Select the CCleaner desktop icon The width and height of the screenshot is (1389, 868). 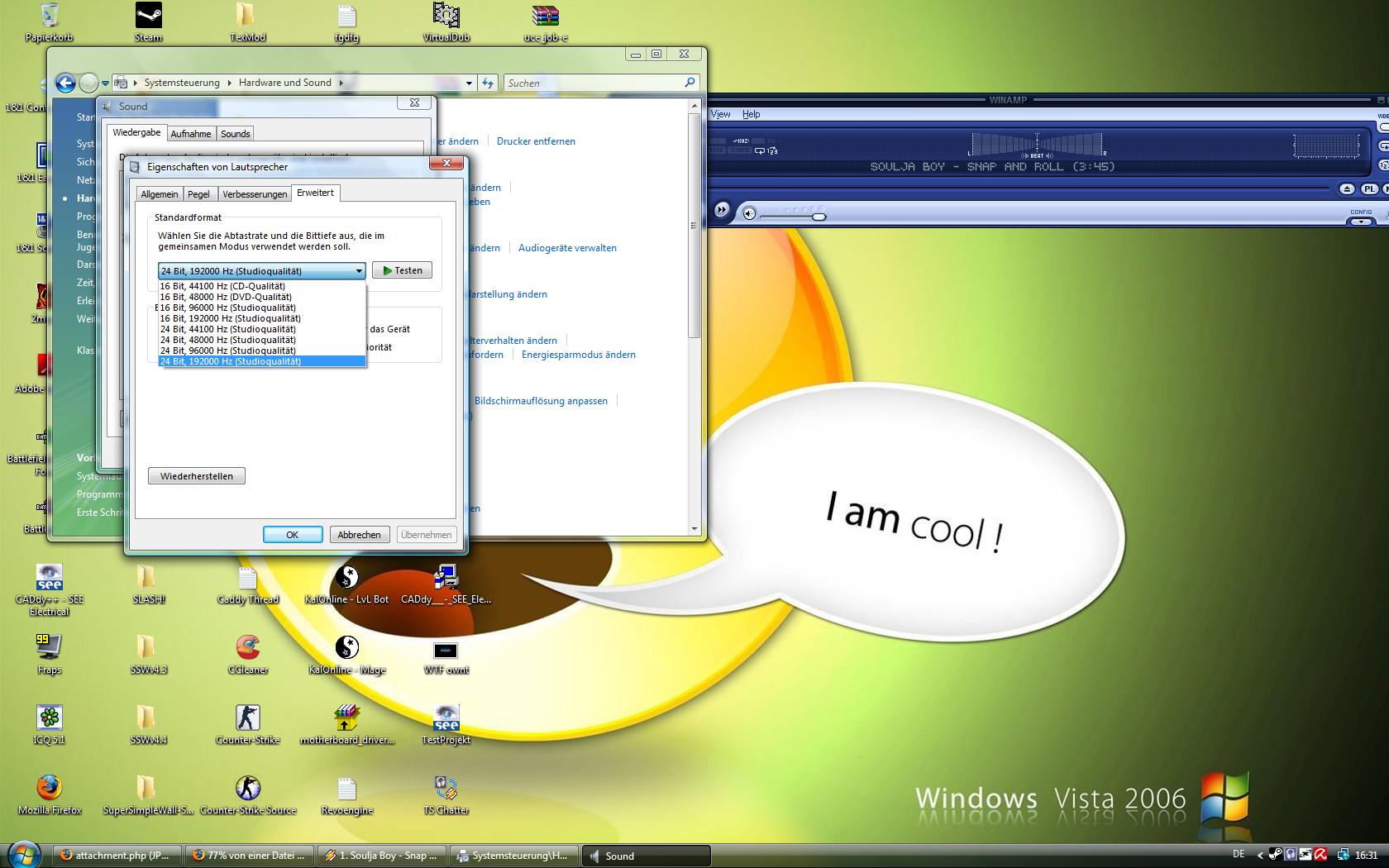[248, 654]
